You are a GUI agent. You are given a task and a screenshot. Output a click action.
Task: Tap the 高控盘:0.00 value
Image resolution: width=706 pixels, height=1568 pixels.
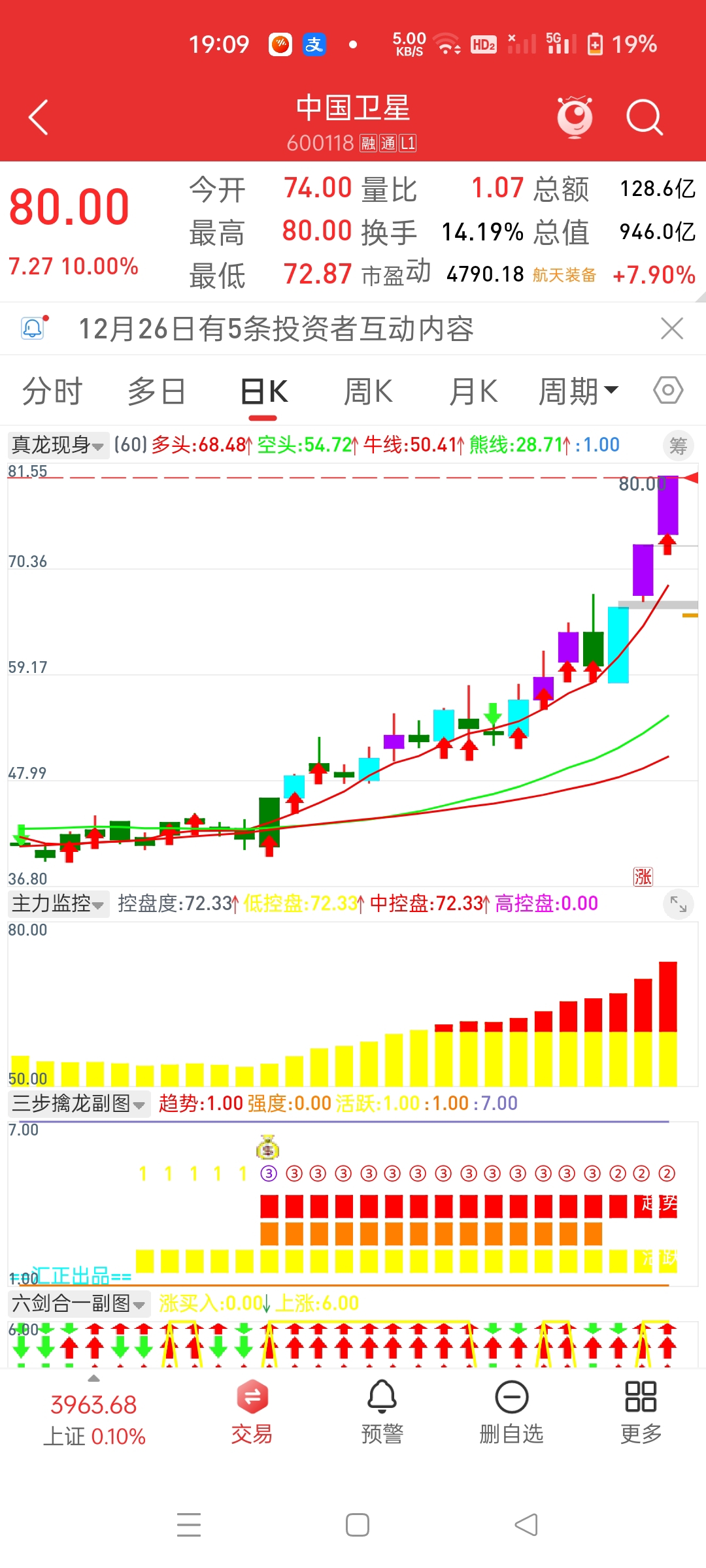coord(547,904)
